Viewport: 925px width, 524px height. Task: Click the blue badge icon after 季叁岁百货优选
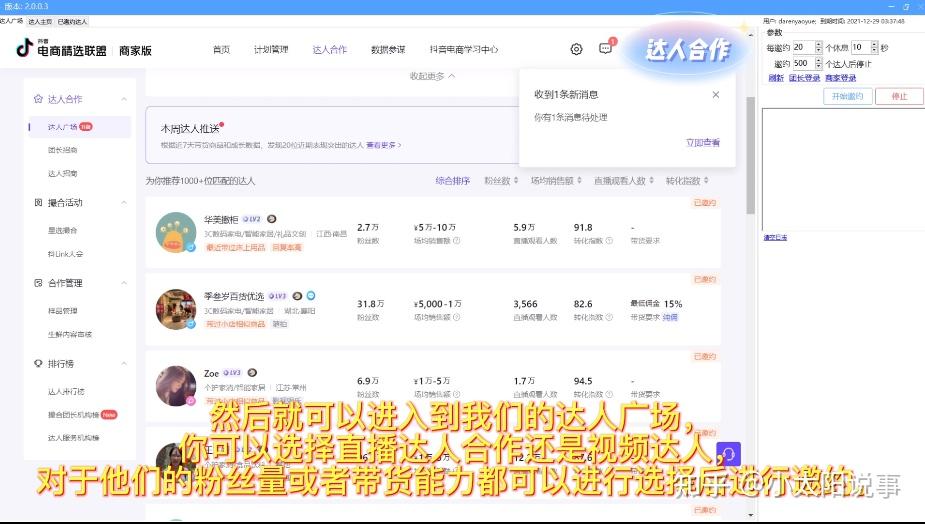[x=311, y=296]
